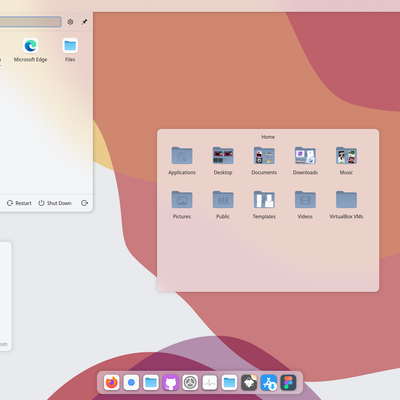This screenshot has height=400, width=400.
Task: Click the Home widget title
Action: (x=268, y=137)
